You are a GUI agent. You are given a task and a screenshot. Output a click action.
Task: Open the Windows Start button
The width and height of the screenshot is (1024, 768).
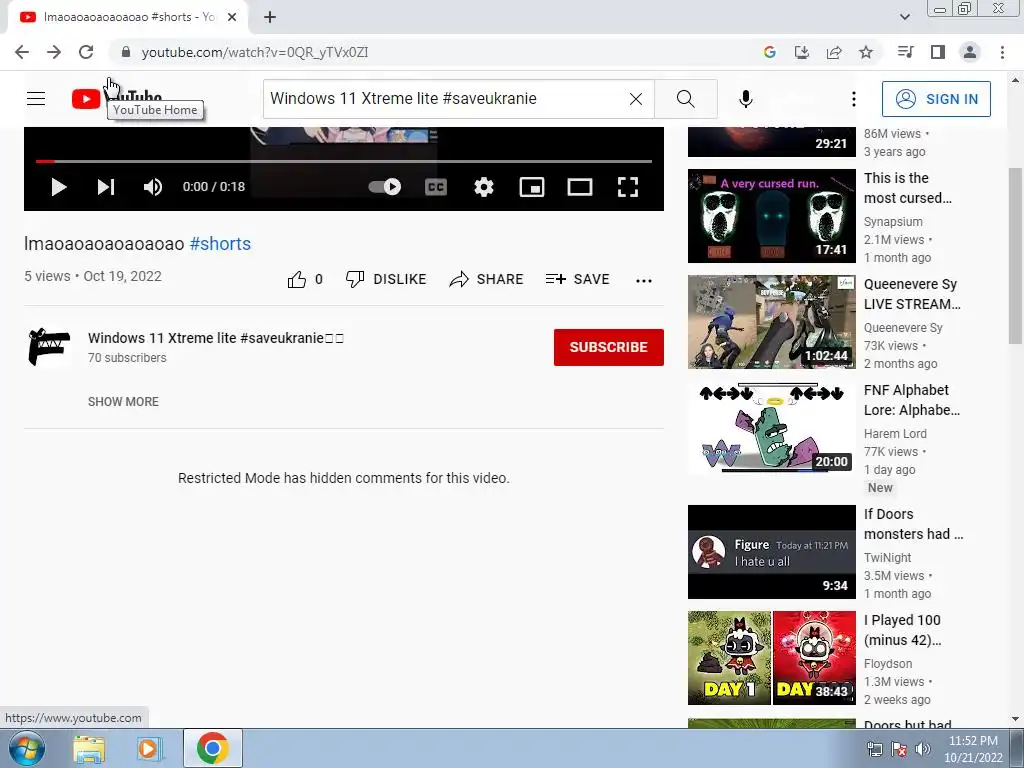click(27, 748)
